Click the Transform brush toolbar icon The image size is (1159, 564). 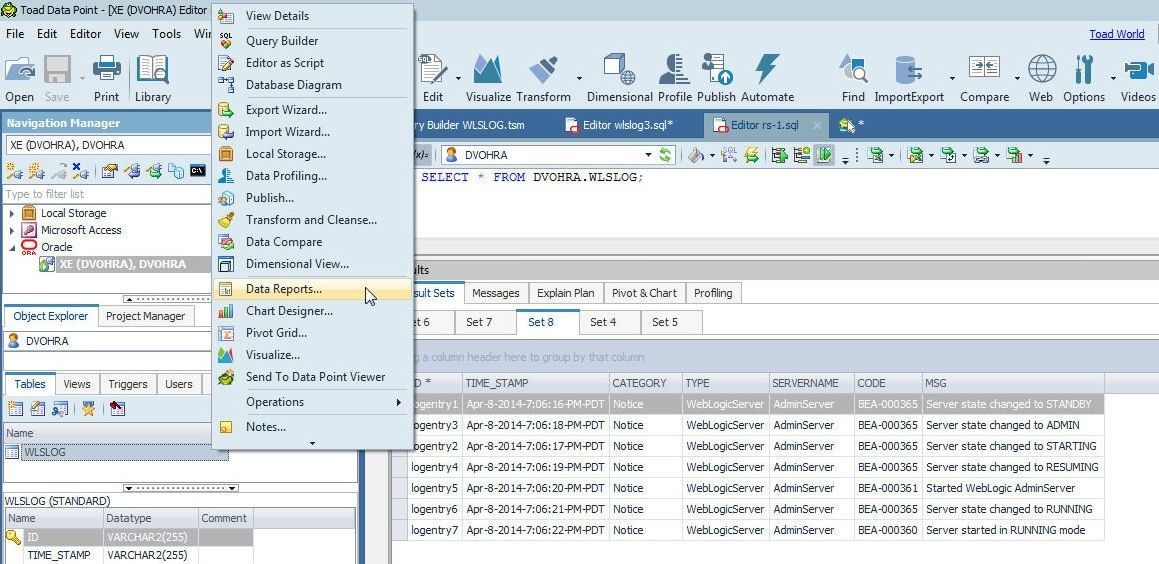543,70
